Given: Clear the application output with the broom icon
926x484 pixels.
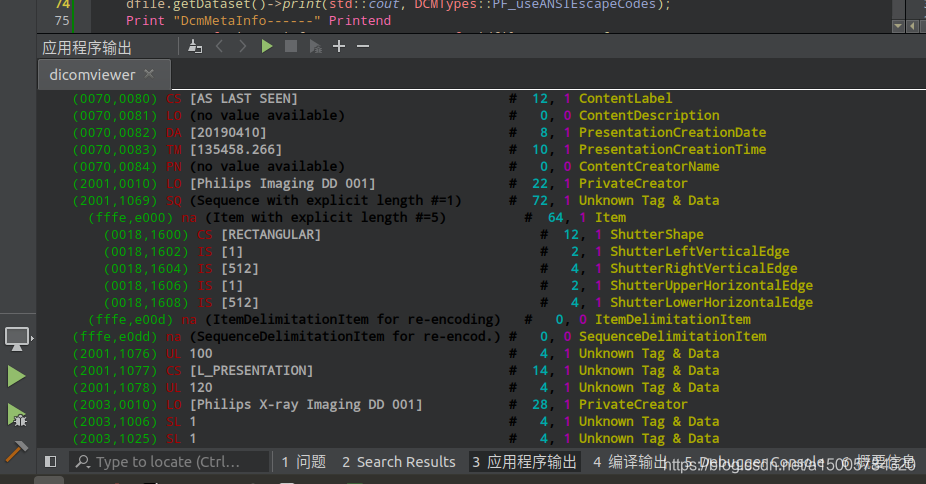Looking at the screenshot, I should pyautogui.click(x=195, y=46).
